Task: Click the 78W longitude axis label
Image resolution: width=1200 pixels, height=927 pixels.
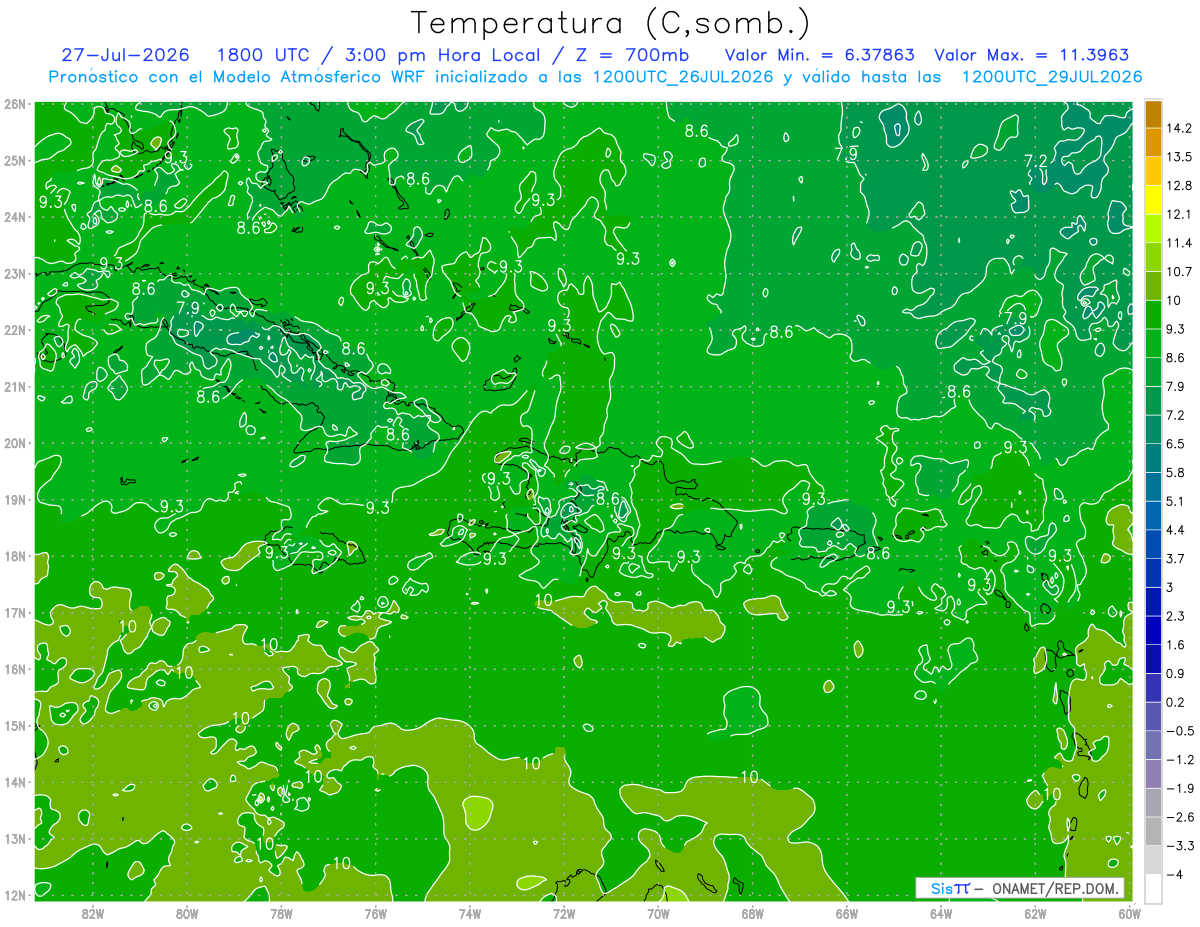Action: click(281, 913)
